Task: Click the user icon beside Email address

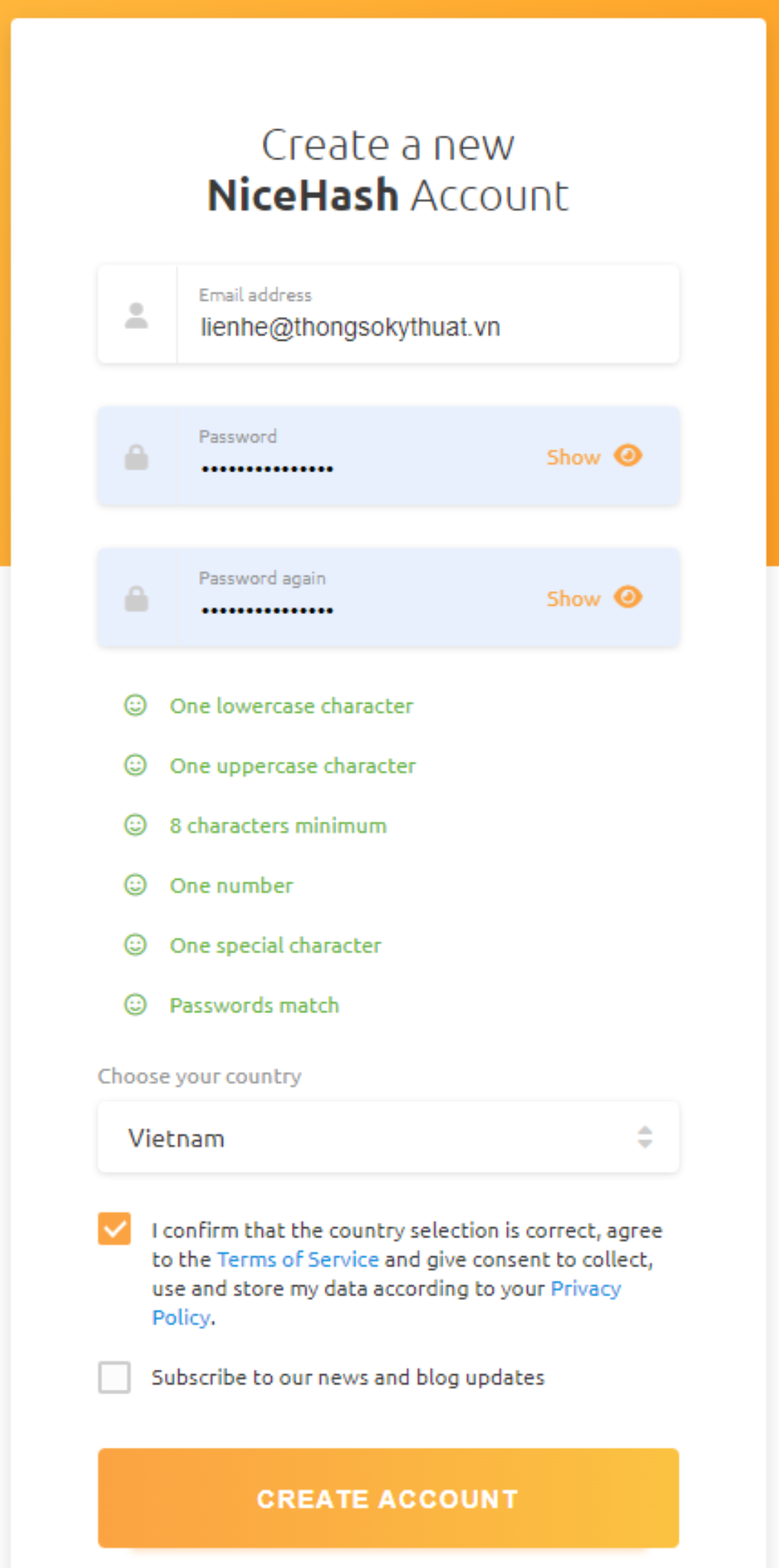Action: [136, 315]
